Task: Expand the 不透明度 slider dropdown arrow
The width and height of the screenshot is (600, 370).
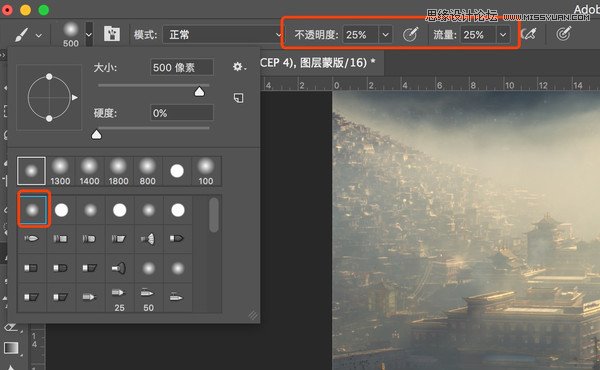Action: coord(385,35)
